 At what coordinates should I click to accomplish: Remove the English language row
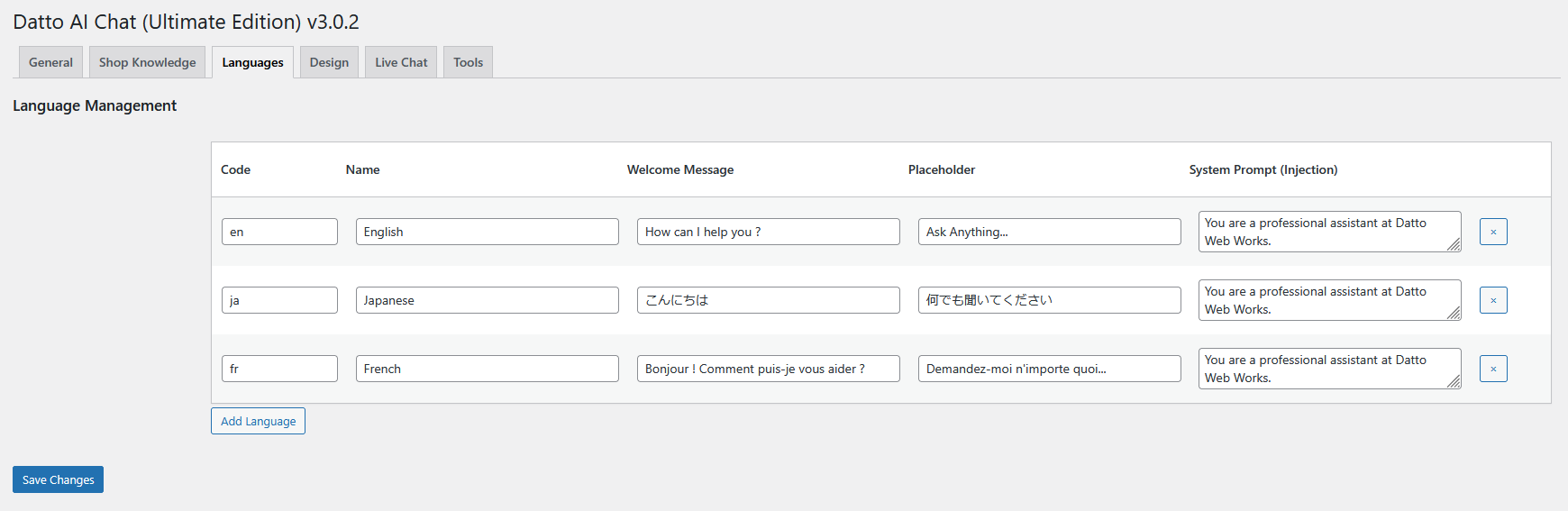pos(1492,232)
